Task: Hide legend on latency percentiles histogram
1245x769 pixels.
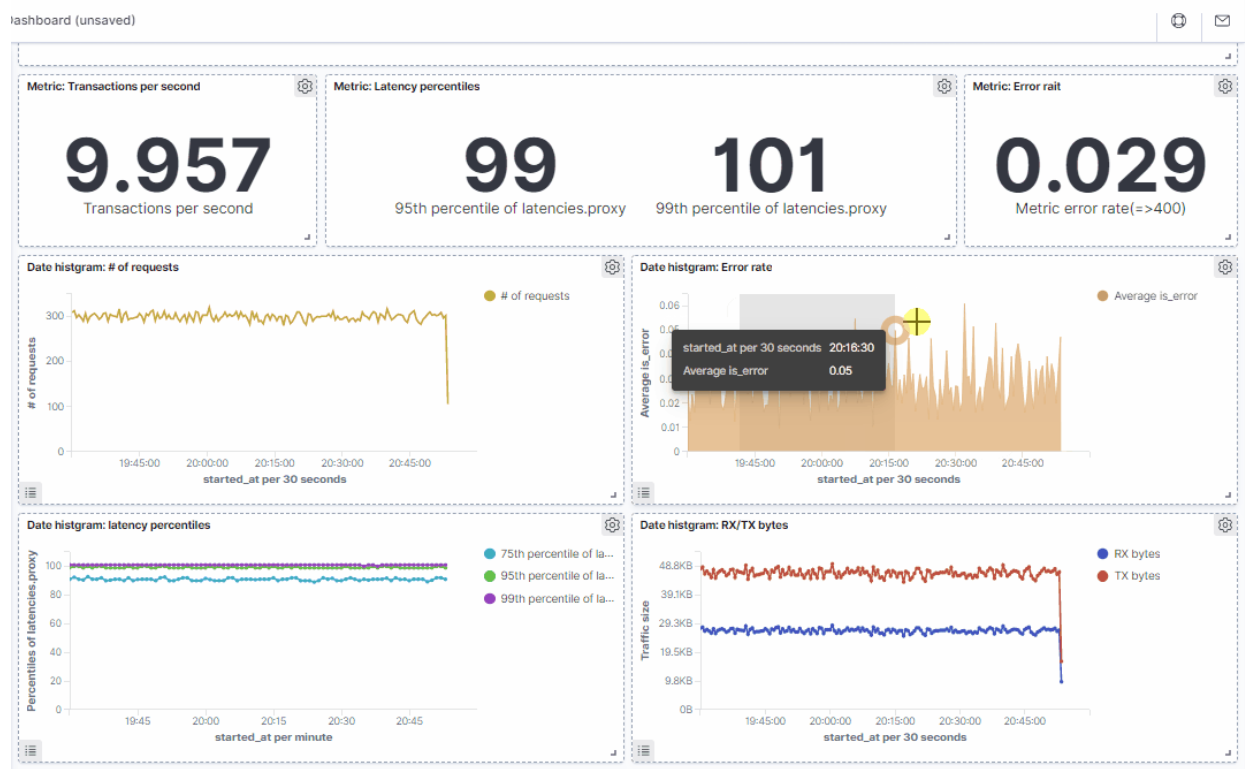Action: click(31, 750)
